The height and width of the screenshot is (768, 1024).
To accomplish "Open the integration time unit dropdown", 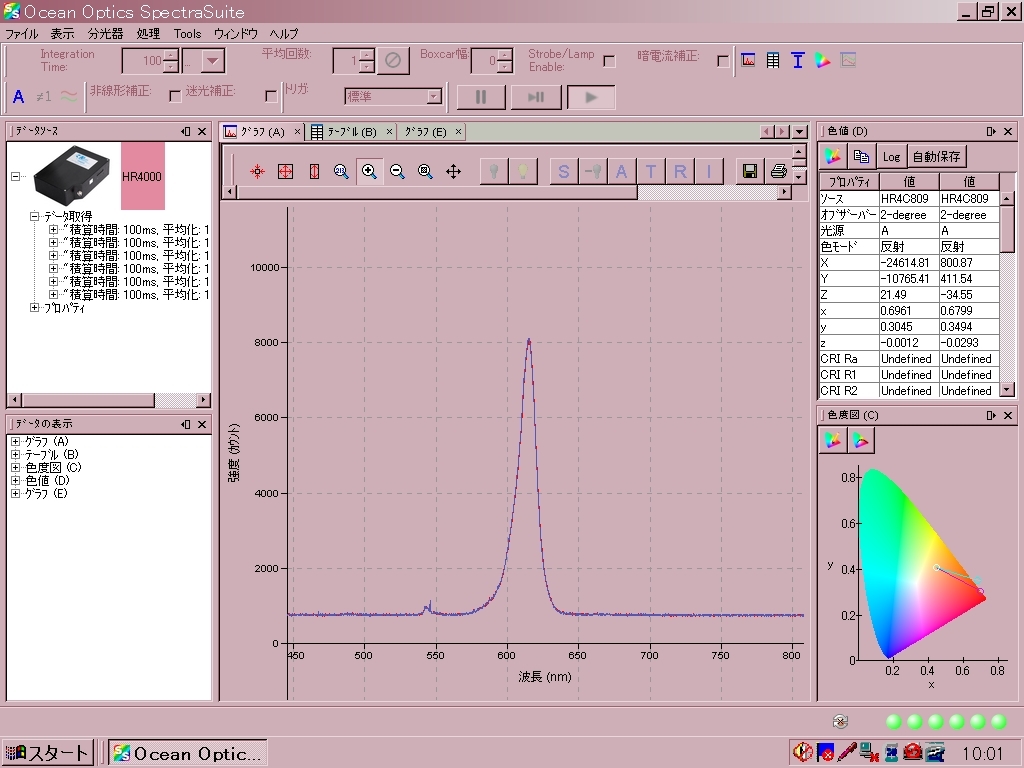I will pos(212,61).
